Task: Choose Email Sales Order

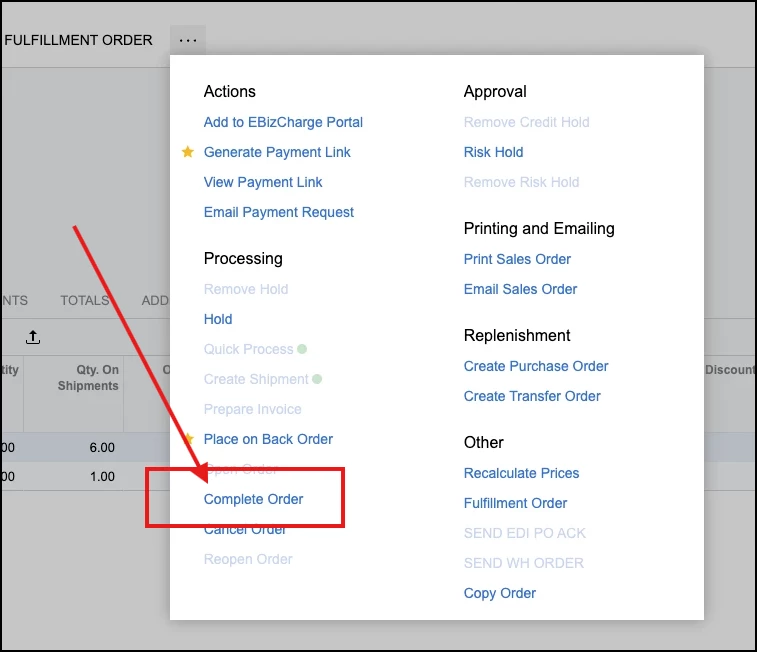Action: pos(520,289)
